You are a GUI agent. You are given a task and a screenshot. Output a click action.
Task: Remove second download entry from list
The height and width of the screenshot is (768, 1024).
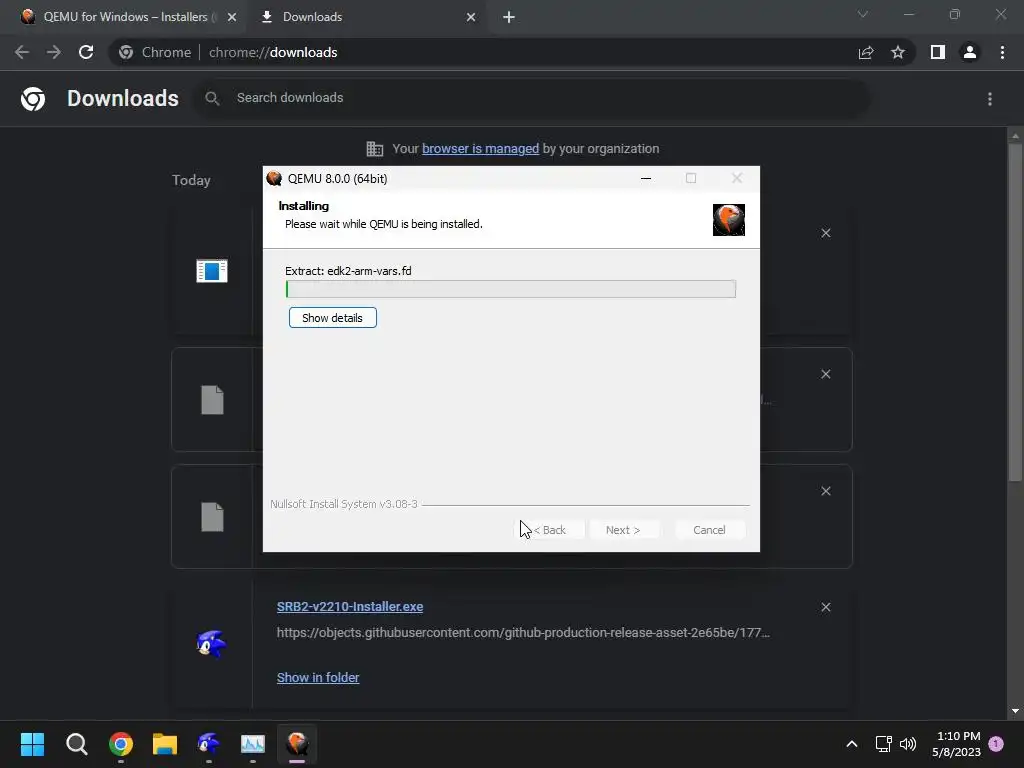click(x=825, y=374)
